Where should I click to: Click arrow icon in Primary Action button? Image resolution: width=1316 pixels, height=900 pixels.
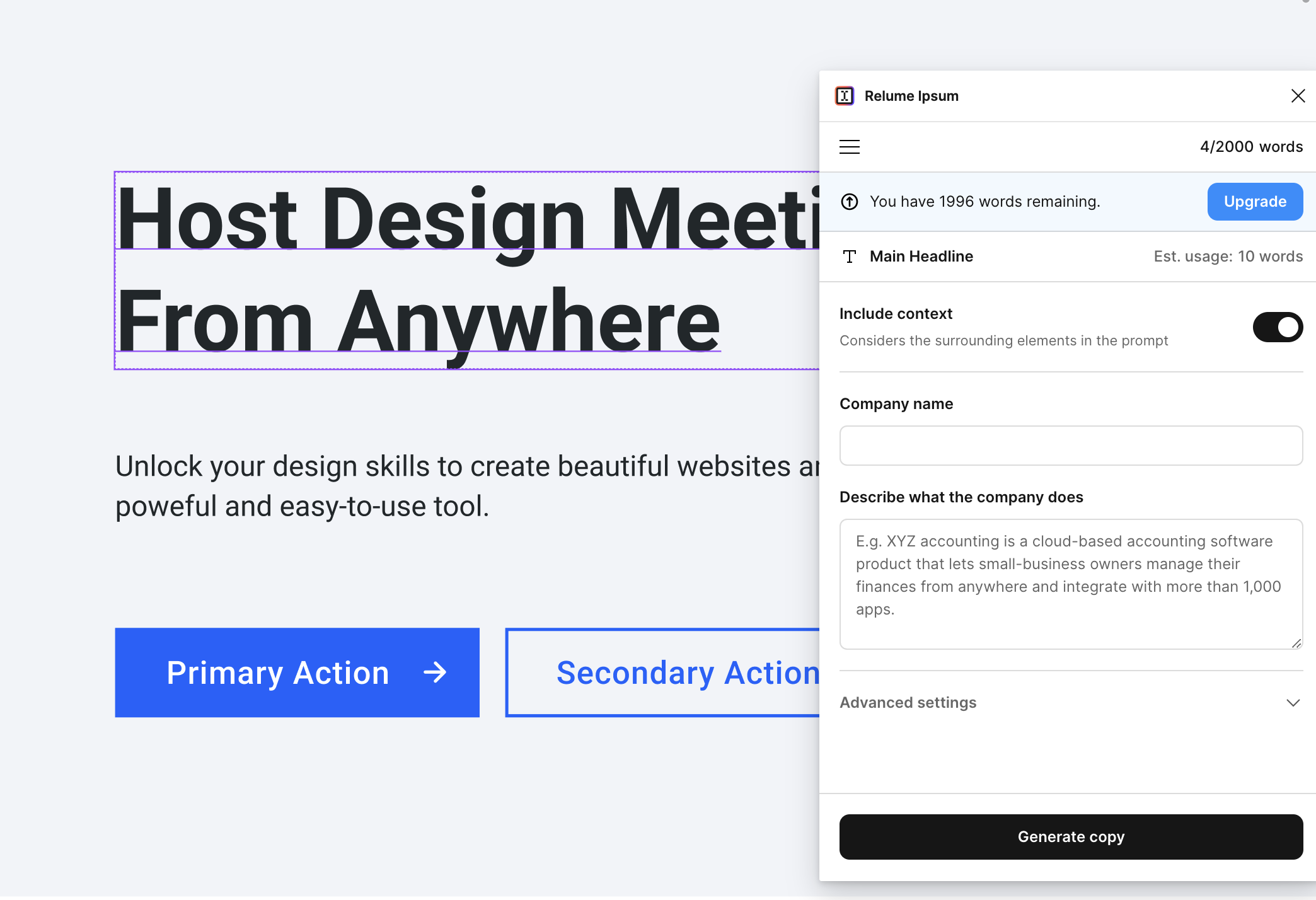pyautogui.click(x=435, y=672)
